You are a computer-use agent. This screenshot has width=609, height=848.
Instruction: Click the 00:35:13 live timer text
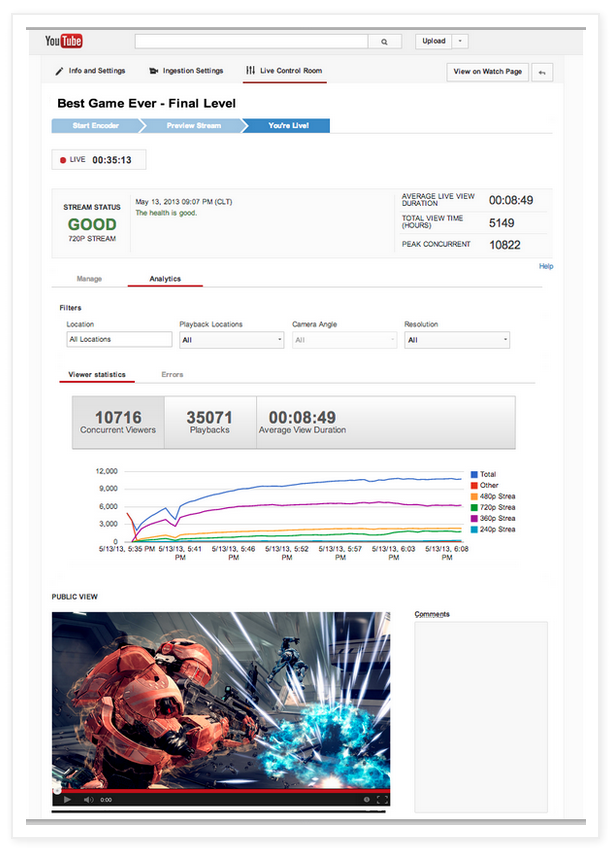(x=112, y=160)
